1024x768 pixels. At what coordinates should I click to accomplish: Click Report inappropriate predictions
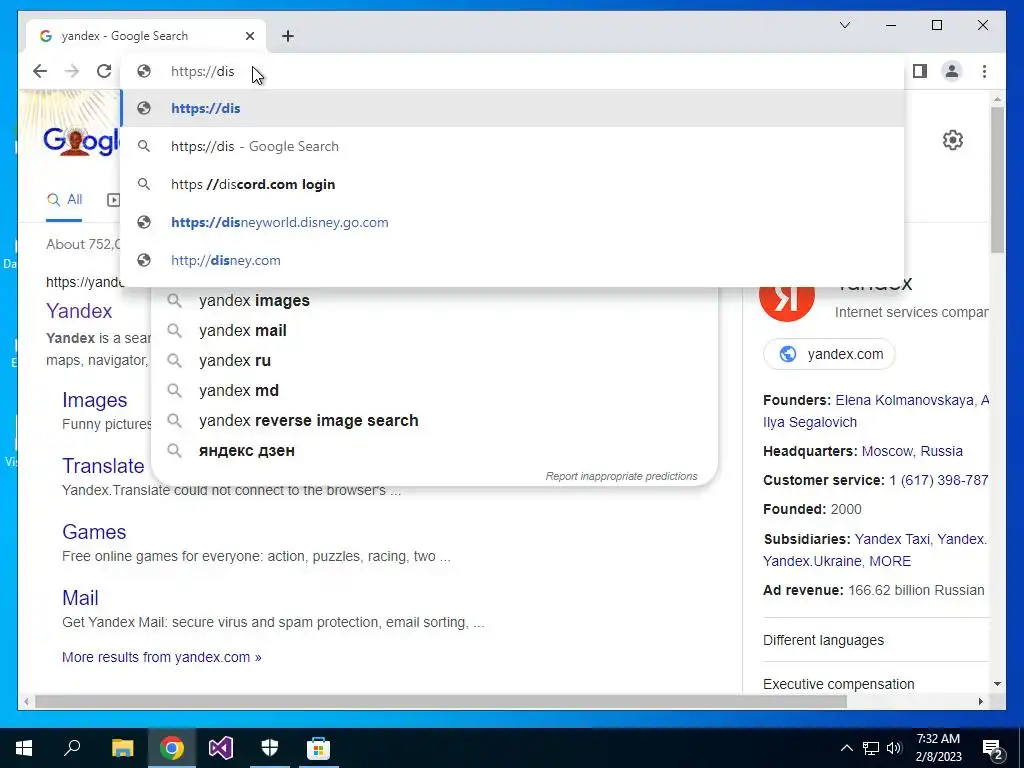tap(621, 476)
